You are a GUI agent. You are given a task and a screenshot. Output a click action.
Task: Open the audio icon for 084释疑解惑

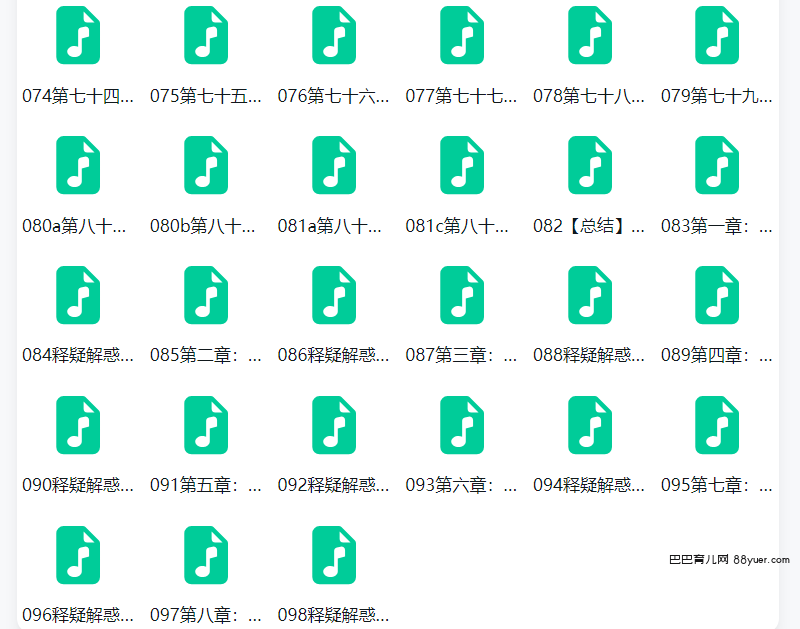78,295
